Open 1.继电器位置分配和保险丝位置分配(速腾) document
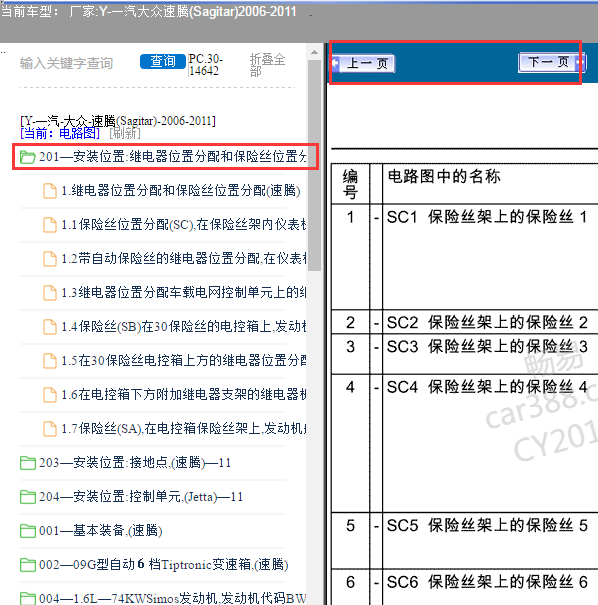This screenshot has height=605, width=598. tap(181, 191)
